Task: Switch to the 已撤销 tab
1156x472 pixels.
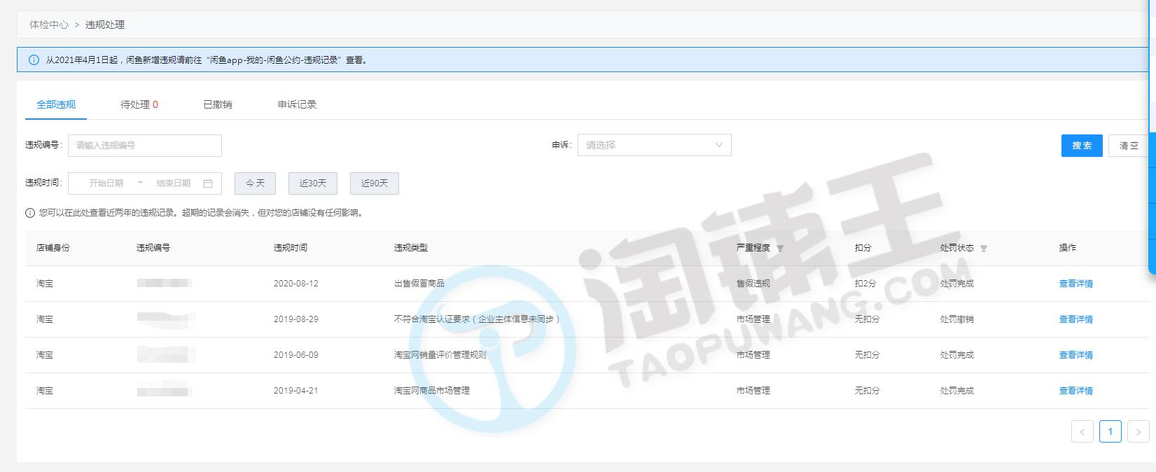Action: point(217,105)
